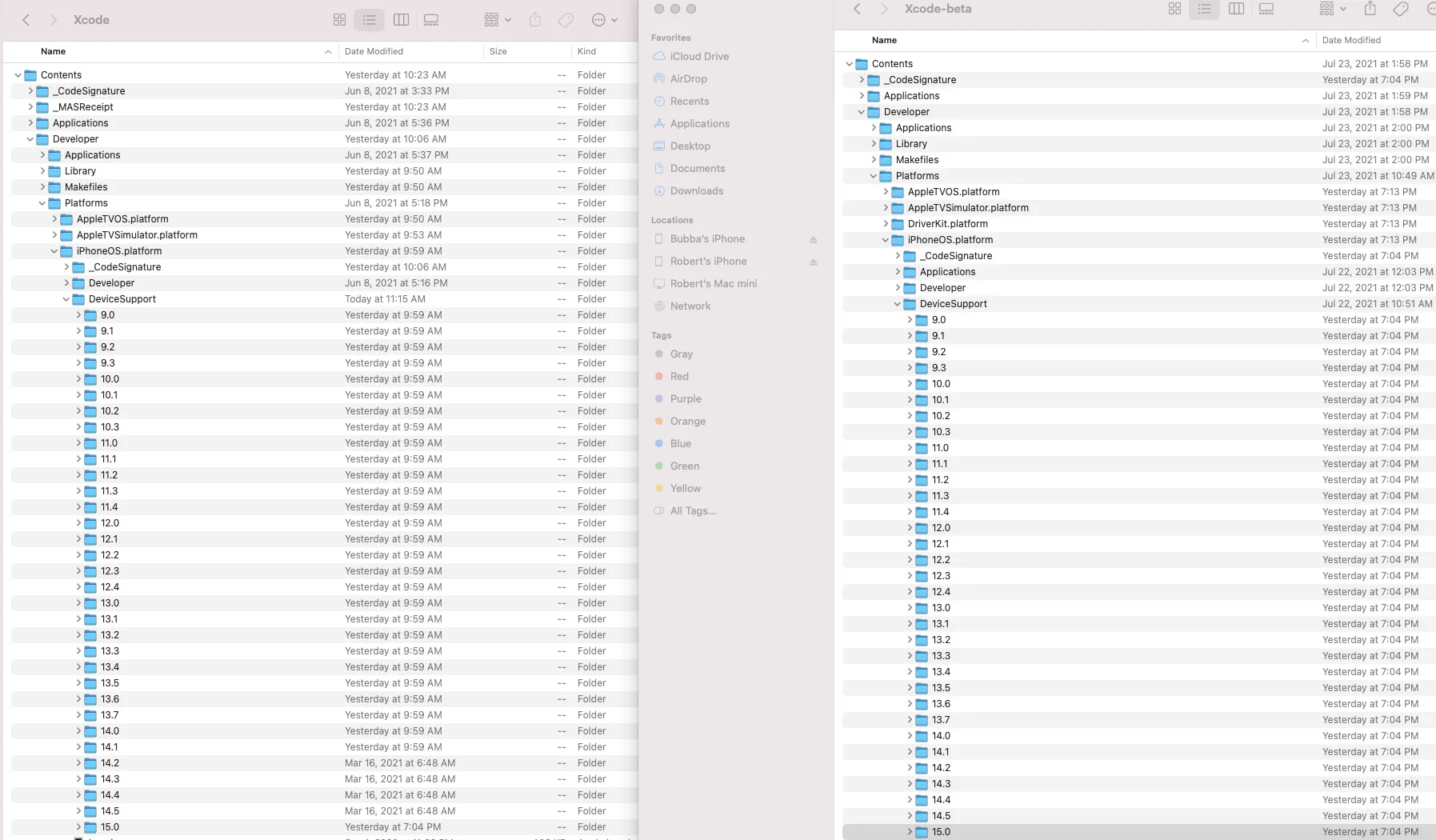Go back in the Xcode window

tap(26, 20)
